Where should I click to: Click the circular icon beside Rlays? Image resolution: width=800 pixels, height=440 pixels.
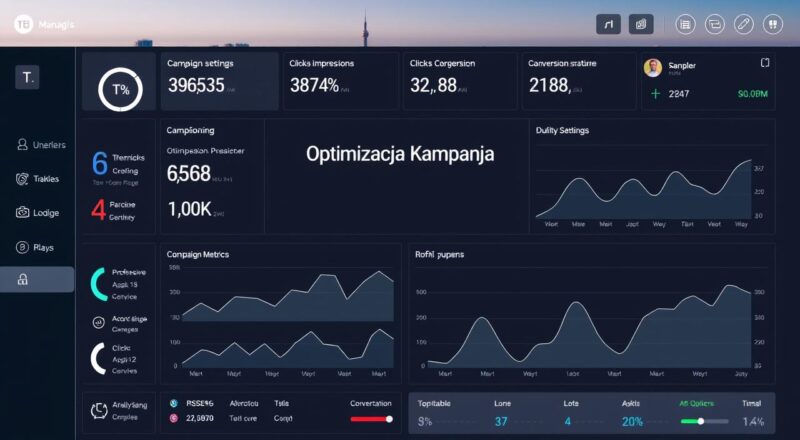tap(22, 247)
